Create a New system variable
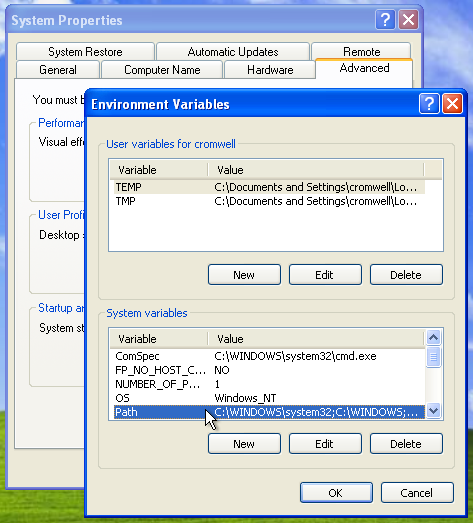This screenshot has height=523, width=473. pos(244,444)
